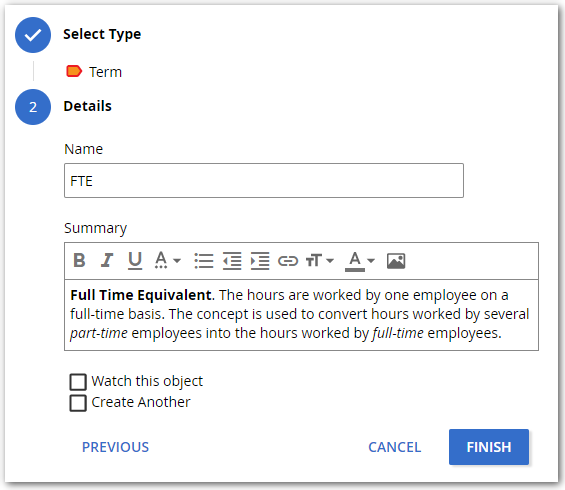Insert an image into the Summary
The image size is (565, 490).
click(x=396, y=261)
